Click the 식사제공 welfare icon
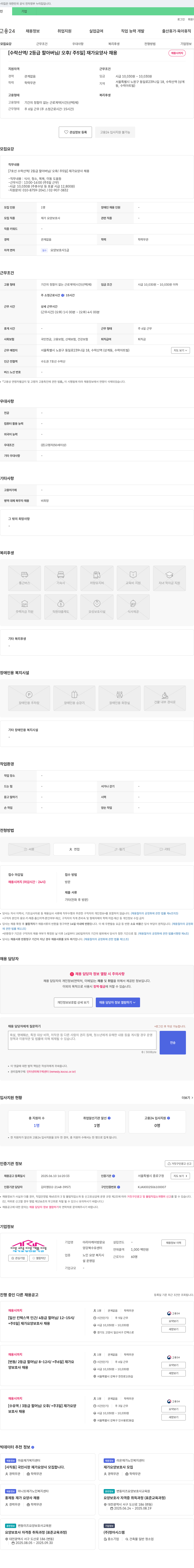 click(133, 607)
